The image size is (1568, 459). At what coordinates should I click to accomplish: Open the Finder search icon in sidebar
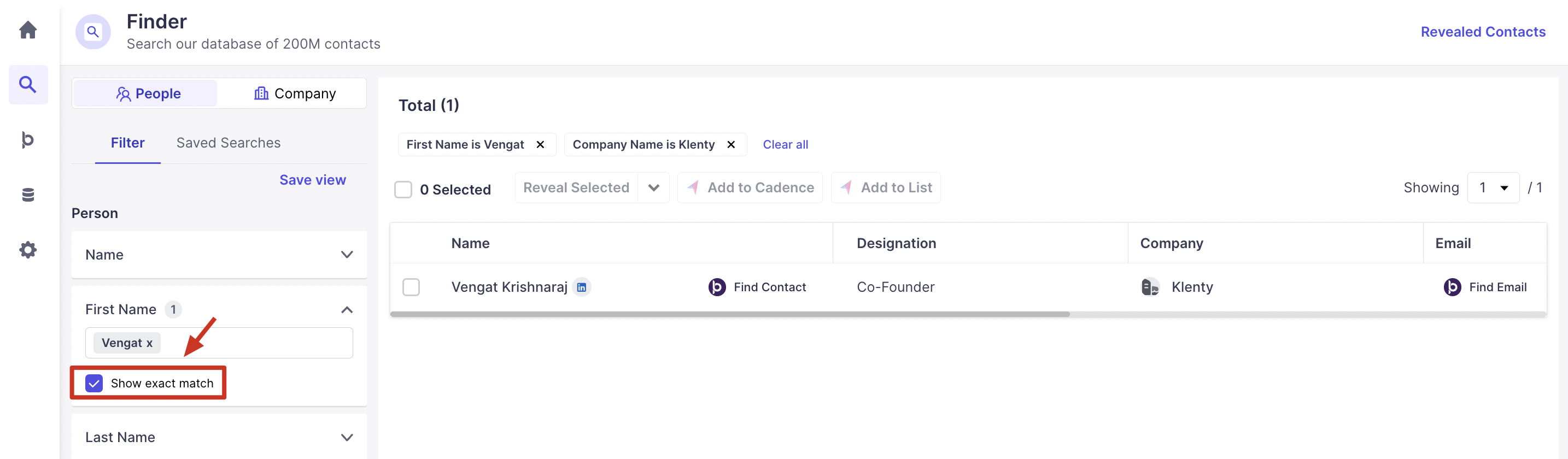[x=28, y=85]
